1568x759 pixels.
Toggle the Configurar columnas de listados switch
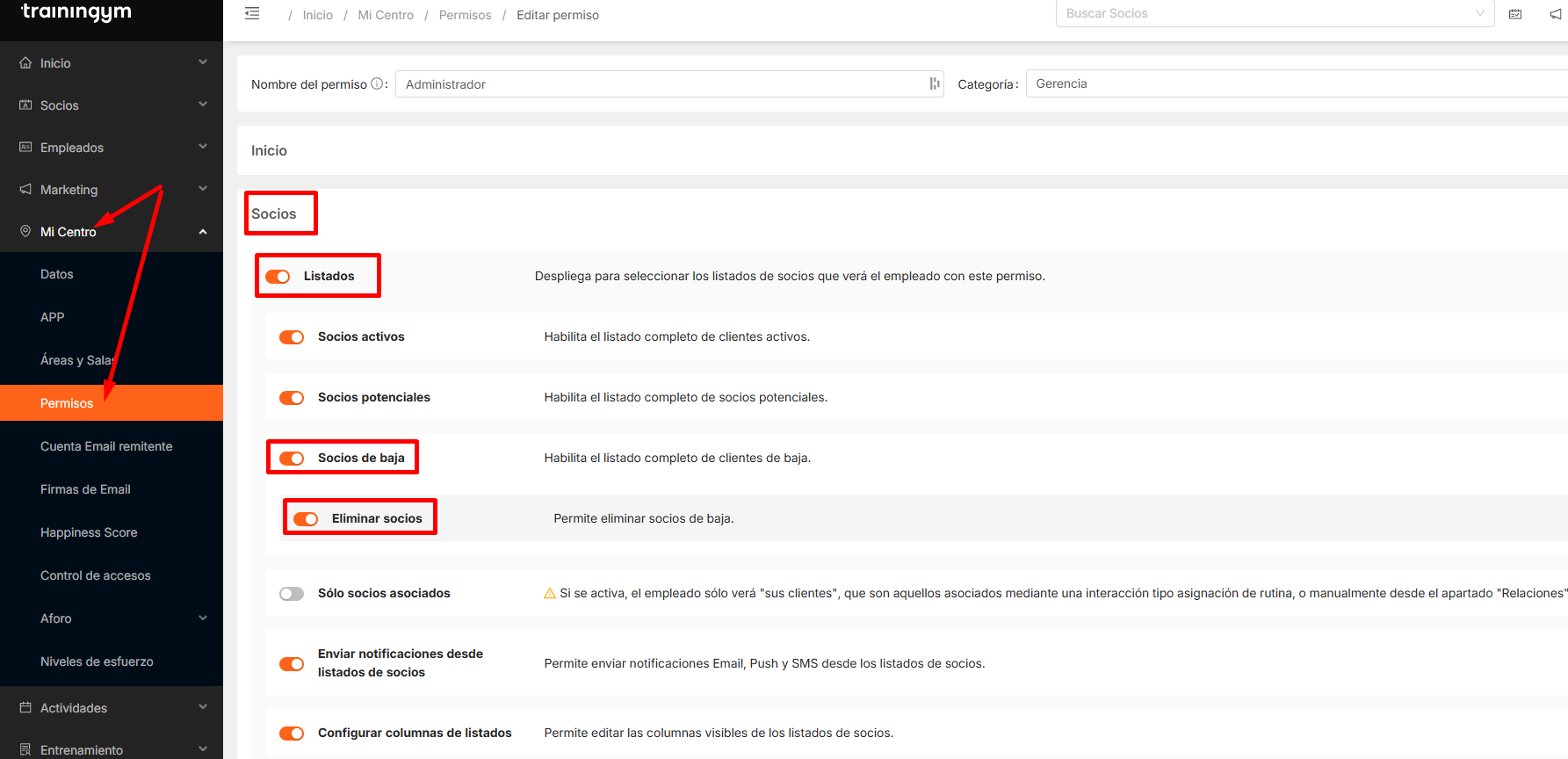coord(292,734)
